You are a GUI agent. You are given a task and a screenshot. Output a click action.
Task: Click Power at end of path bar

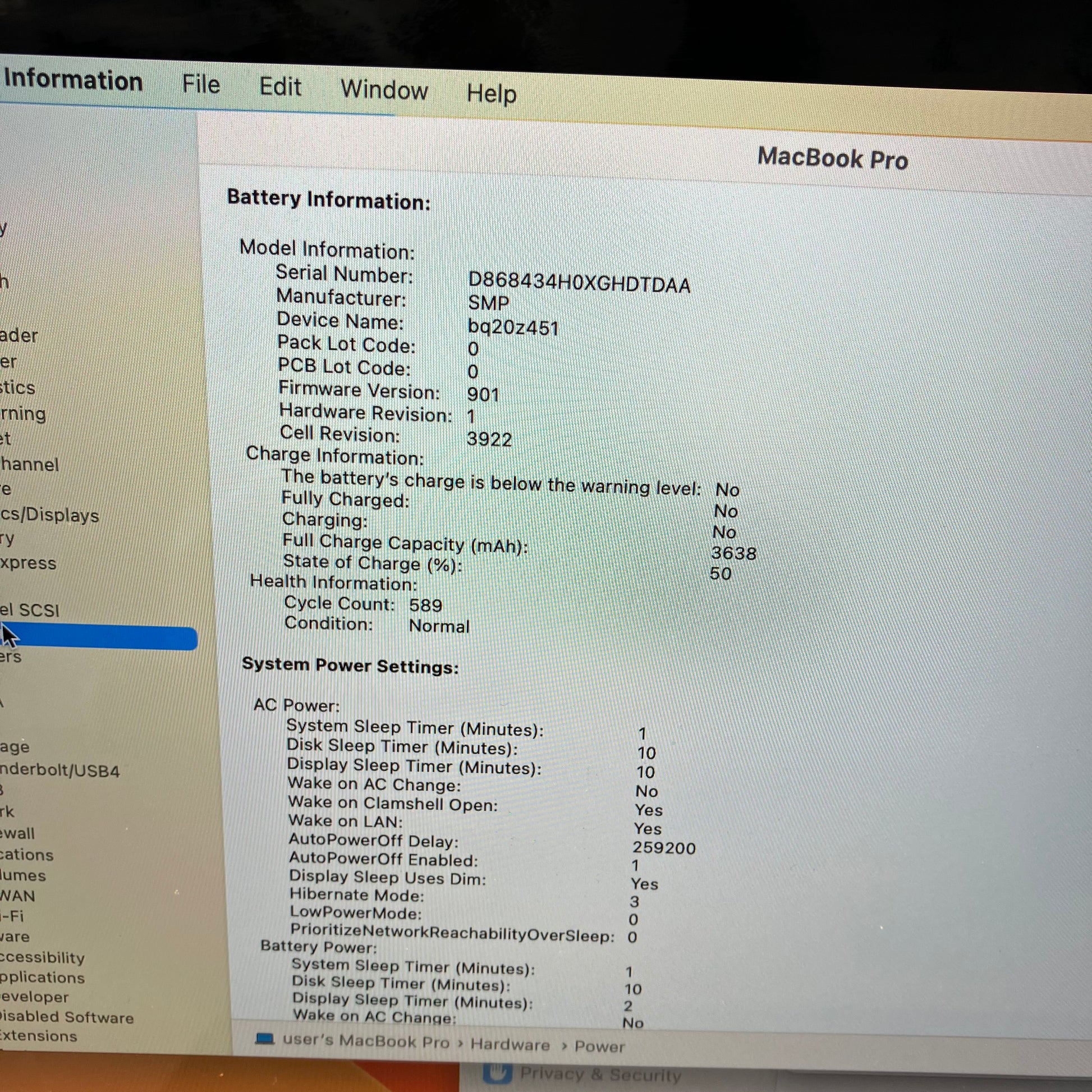[x=599, y=1047]
